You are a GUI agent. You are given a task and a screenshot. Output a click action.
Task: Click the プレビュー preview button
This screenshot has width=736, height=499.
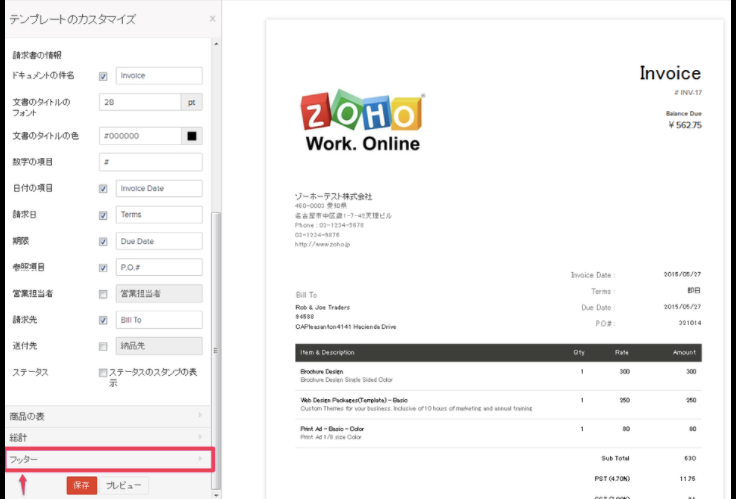tap(123, 485)
